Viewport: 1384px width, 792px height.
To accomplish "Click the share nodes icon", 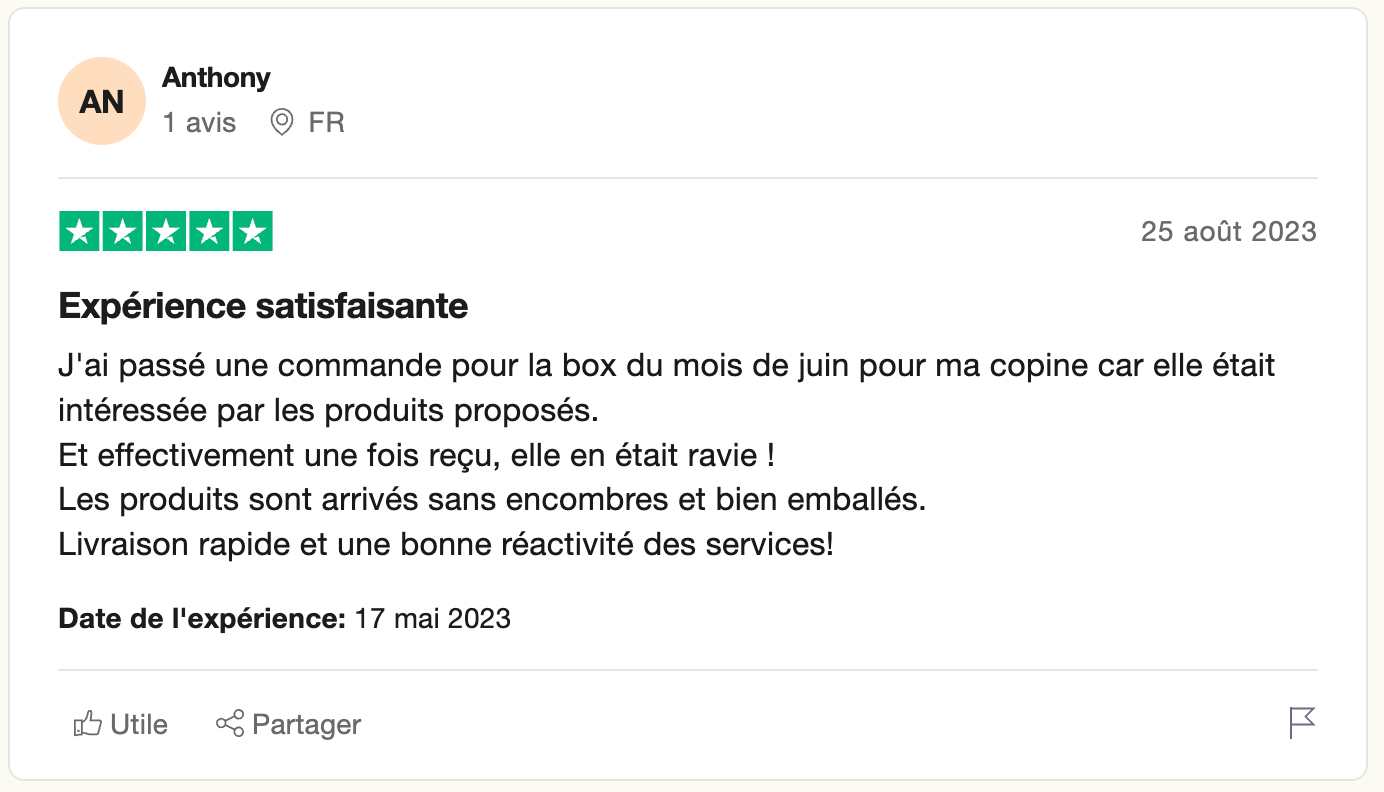I will click(x=230, y=724).
